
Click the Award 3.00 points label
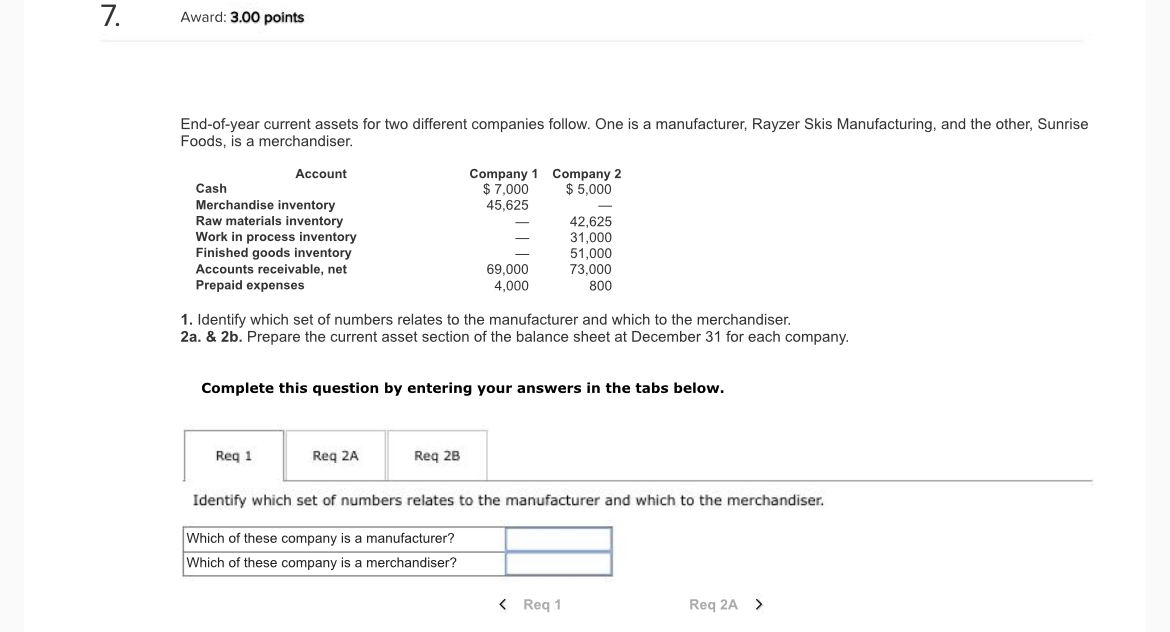coord(243,18)
